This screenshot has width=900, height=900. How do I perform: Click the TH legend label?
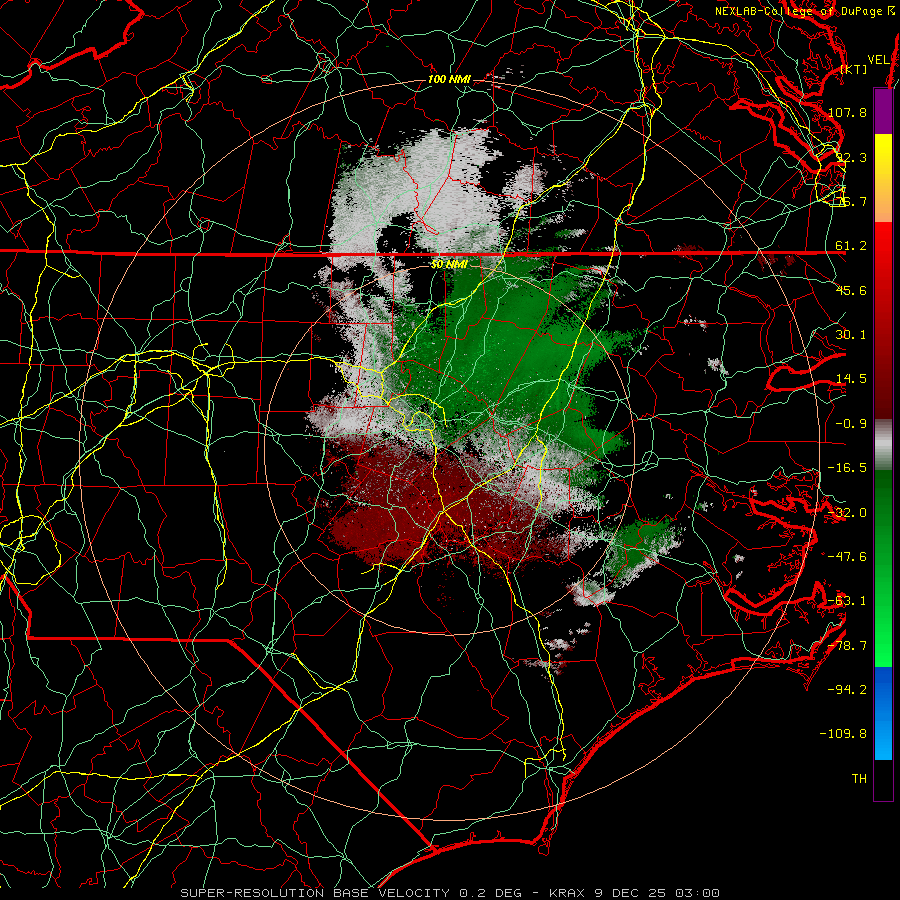coord(859,779)
